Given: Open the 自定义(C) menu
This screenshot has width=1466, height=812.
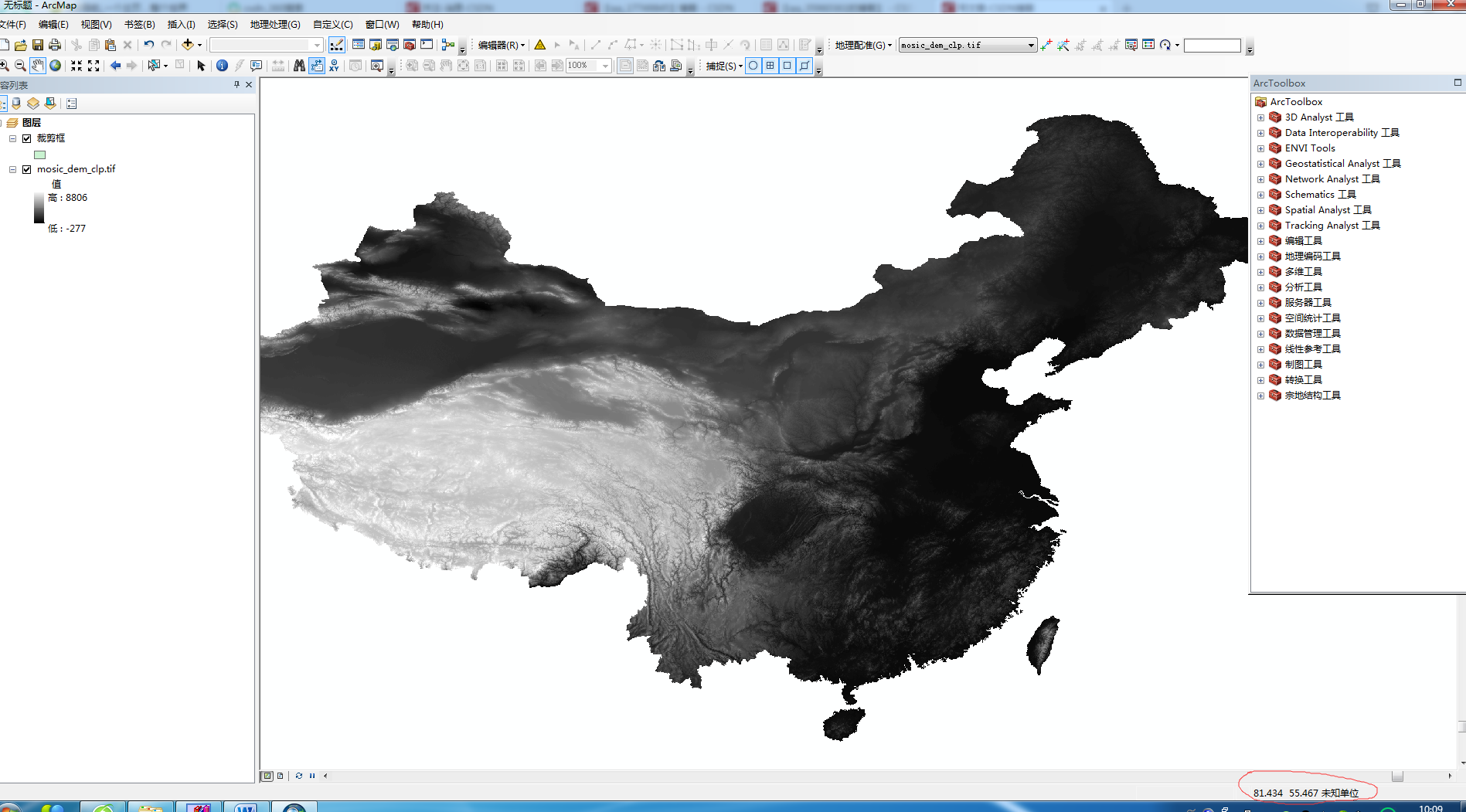Looking at the screenshot, I should tap(332, 25).
